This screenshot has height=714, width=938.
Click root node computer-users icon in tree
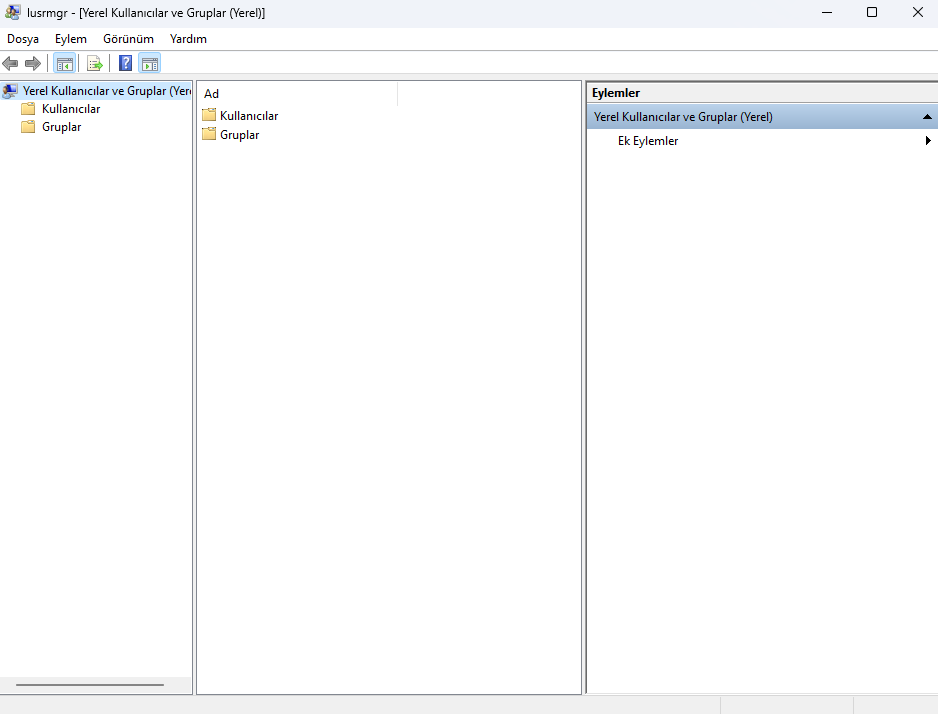pyautogui.click(x=10, y=91)
